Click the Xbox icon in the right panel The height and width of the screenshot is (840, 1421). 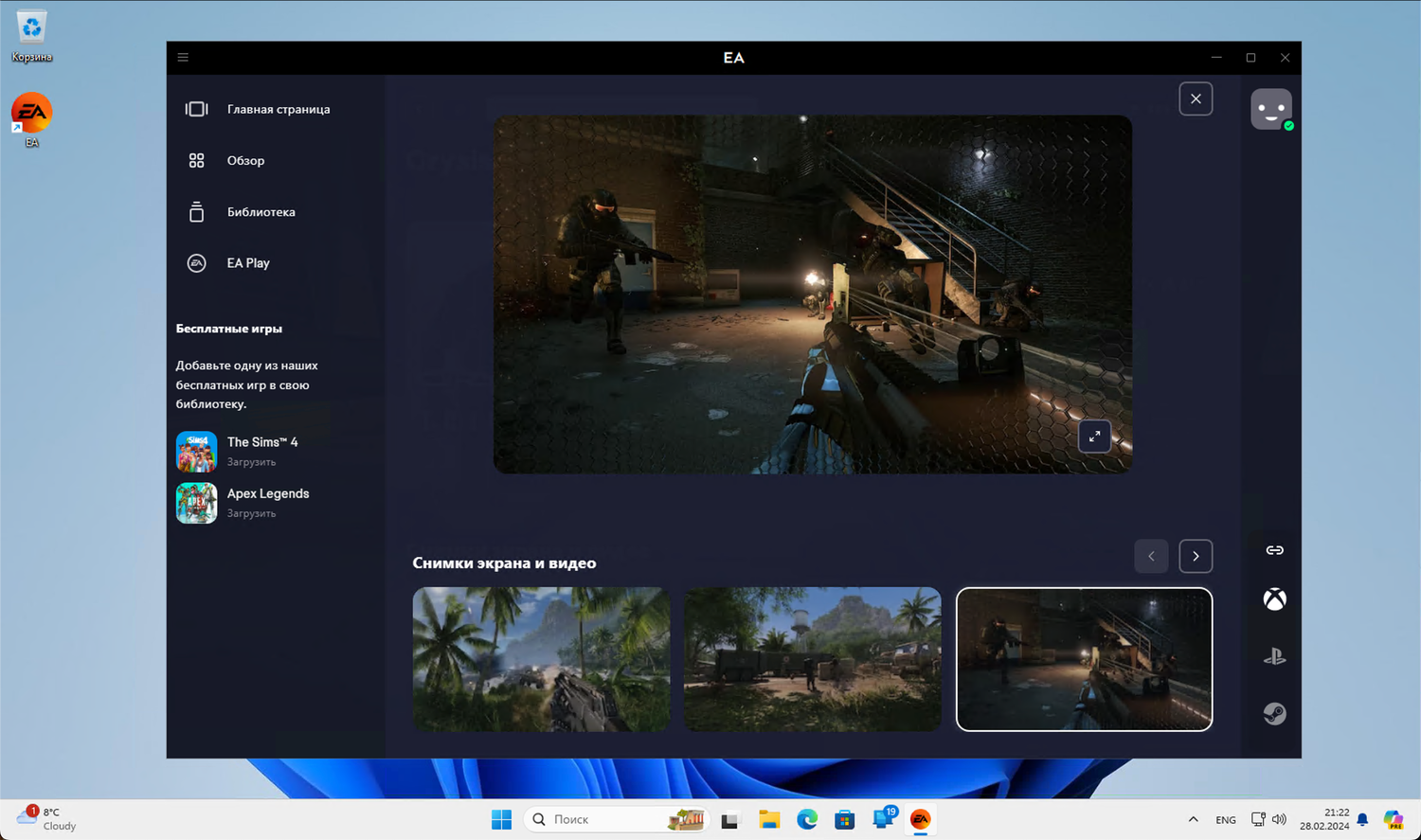pyautogui.click(x=1275, y=599)
